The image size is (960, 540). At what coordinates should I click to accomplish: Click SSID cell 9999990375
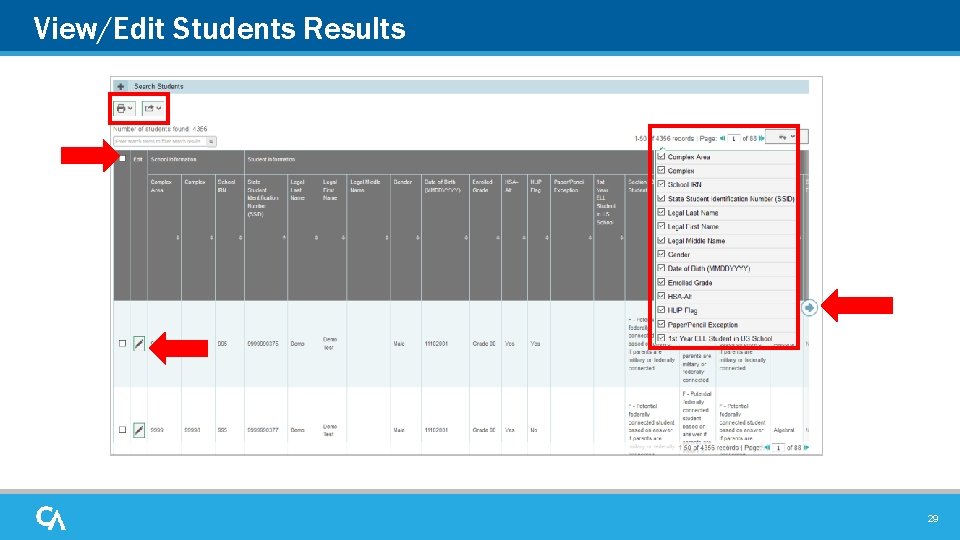click(x=263, y=344)
